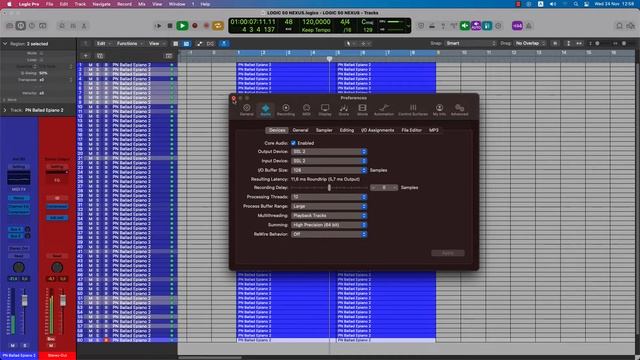This screenshot has width=640, height=360.
Task: Click the Stop transport button
Action: [170, 26]
